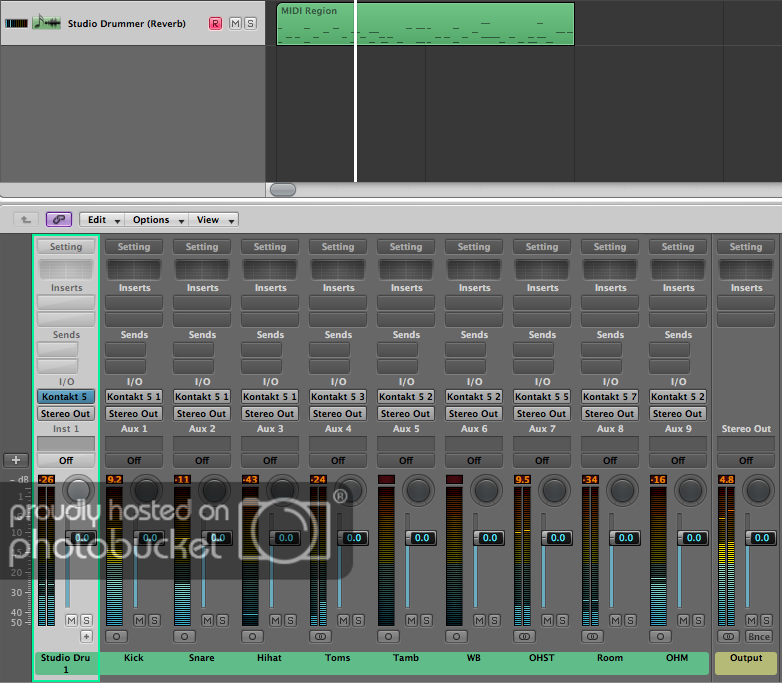Mute the WB channel strip
The width and height of the screenshot is (782, 683).
click(479, 620)
